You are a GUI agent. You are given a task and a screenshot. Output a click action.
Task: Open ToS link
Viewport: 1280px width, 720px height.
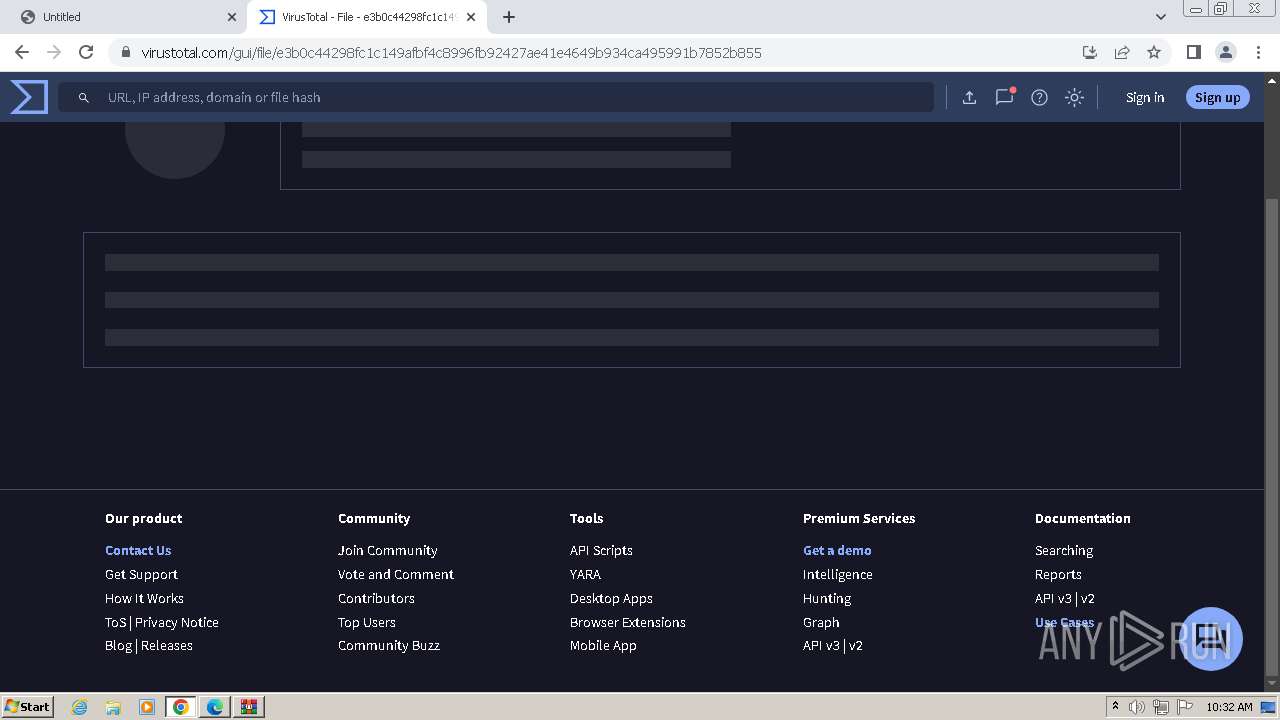pos(116,622)
